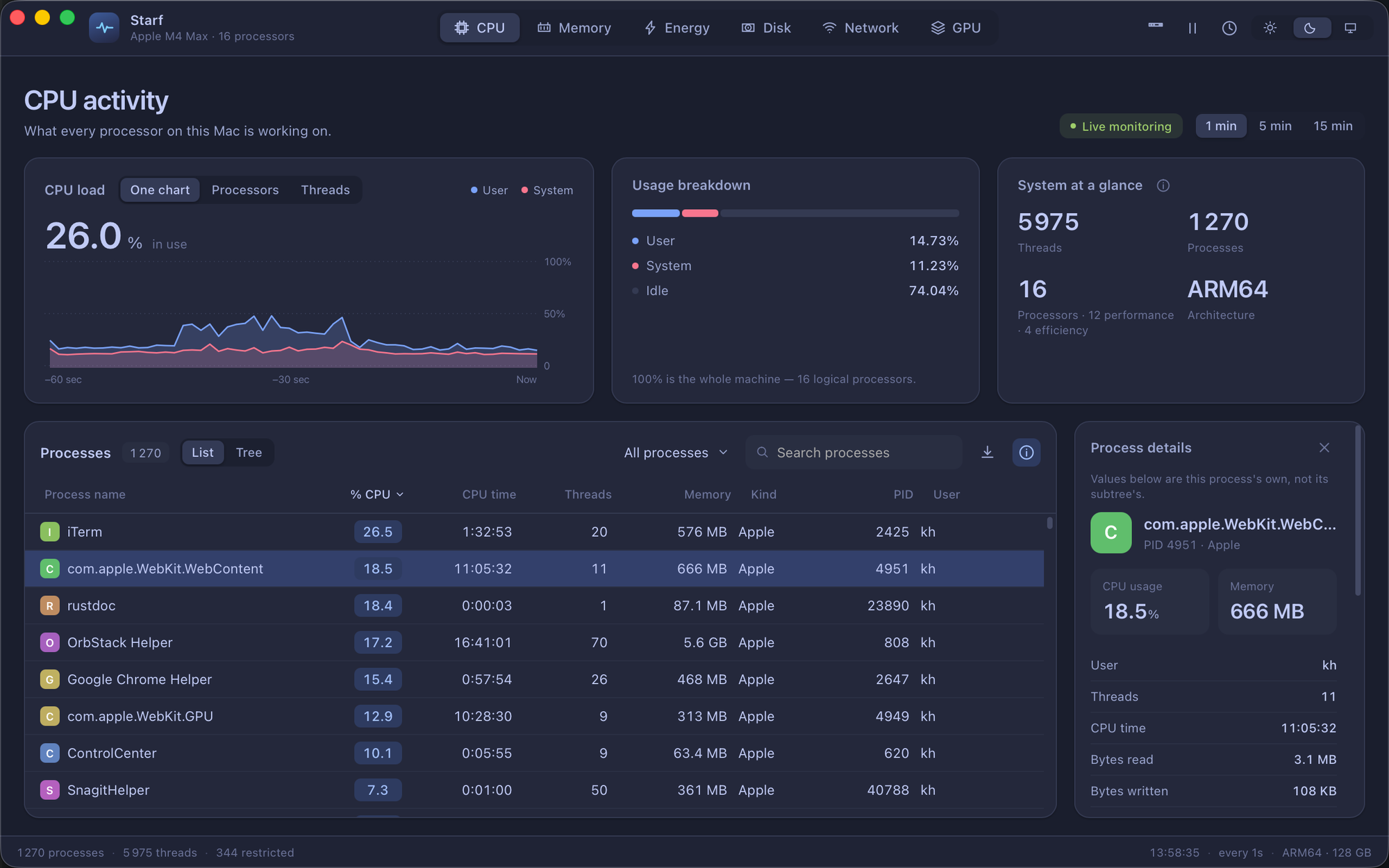
Task: Switch to the Memory tab
Action: [574, 28]
